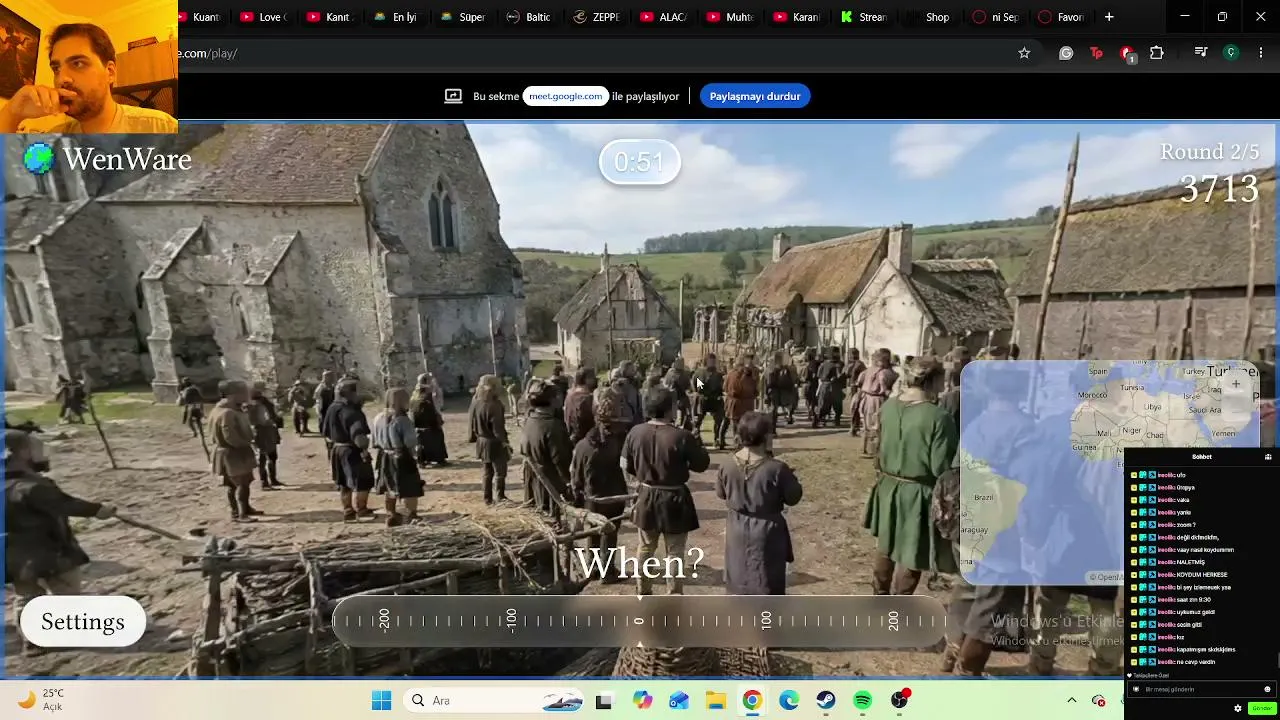Click the WenWare globe logo

pos(39,159)
